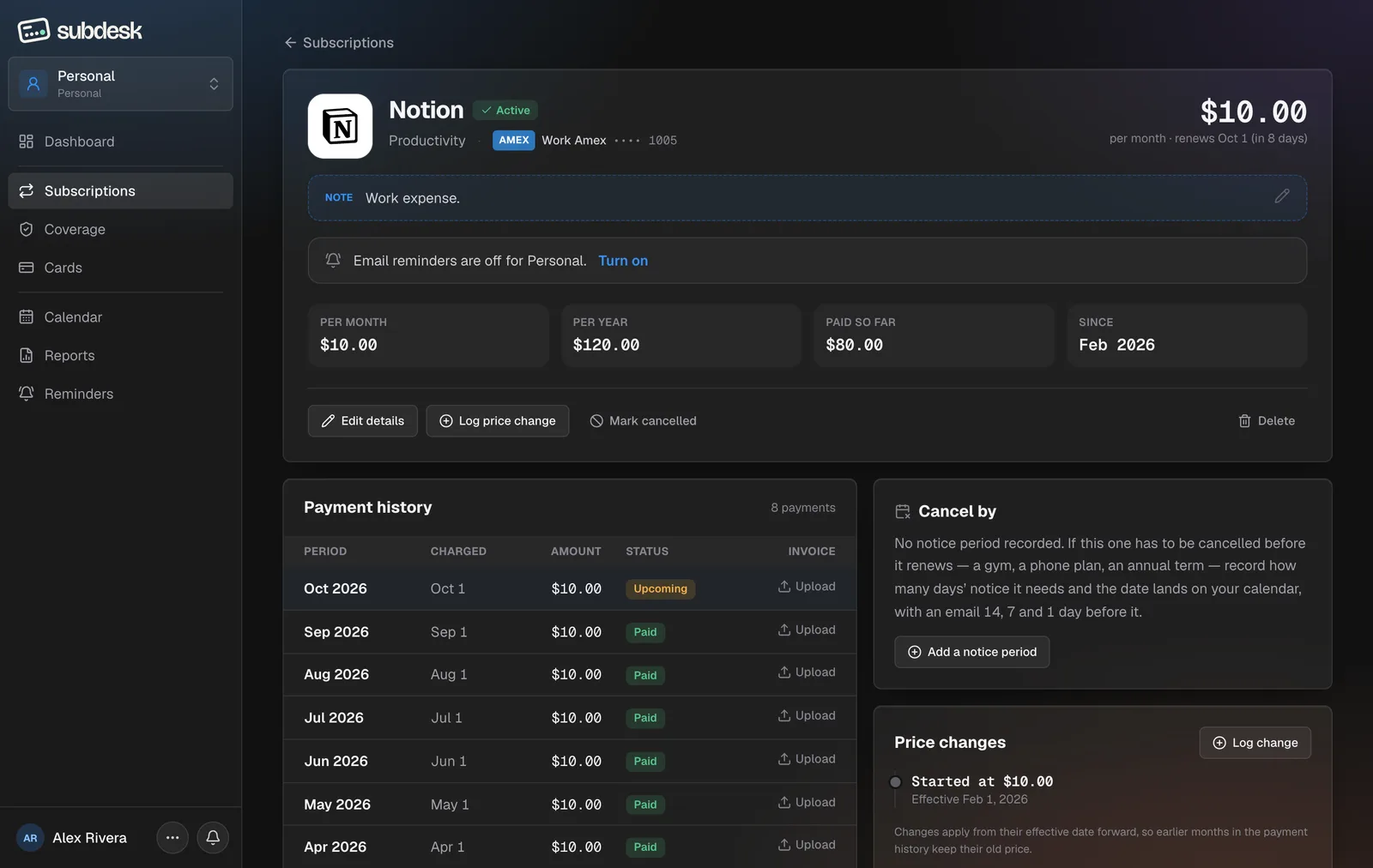Open notifications bell at sidebar bottom
The width and height of the screenshot is (1373, 868).
[213, 838]
